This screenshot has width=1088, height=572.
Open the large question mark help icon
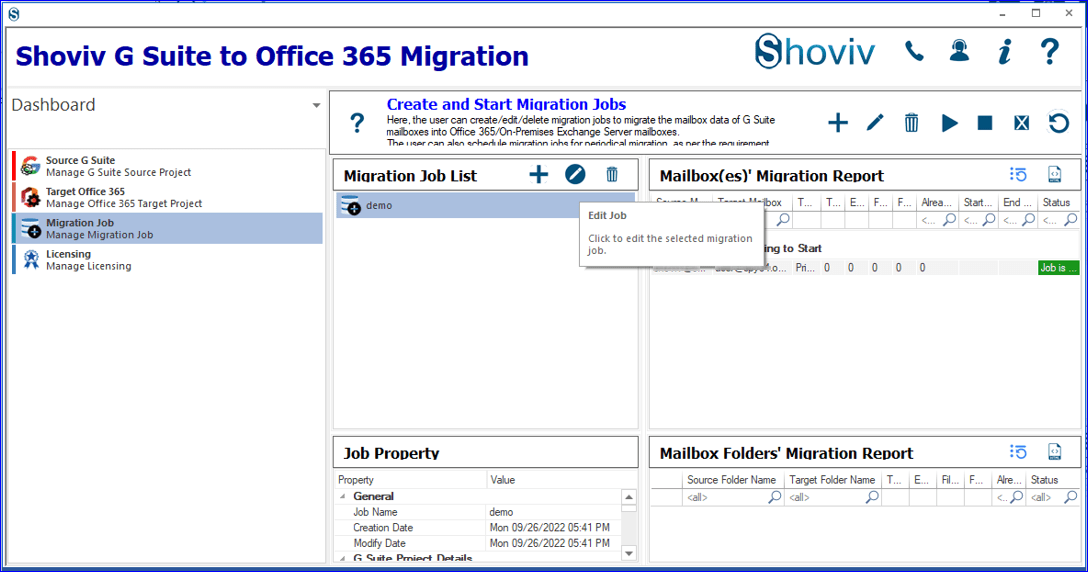coord(1050,52)
